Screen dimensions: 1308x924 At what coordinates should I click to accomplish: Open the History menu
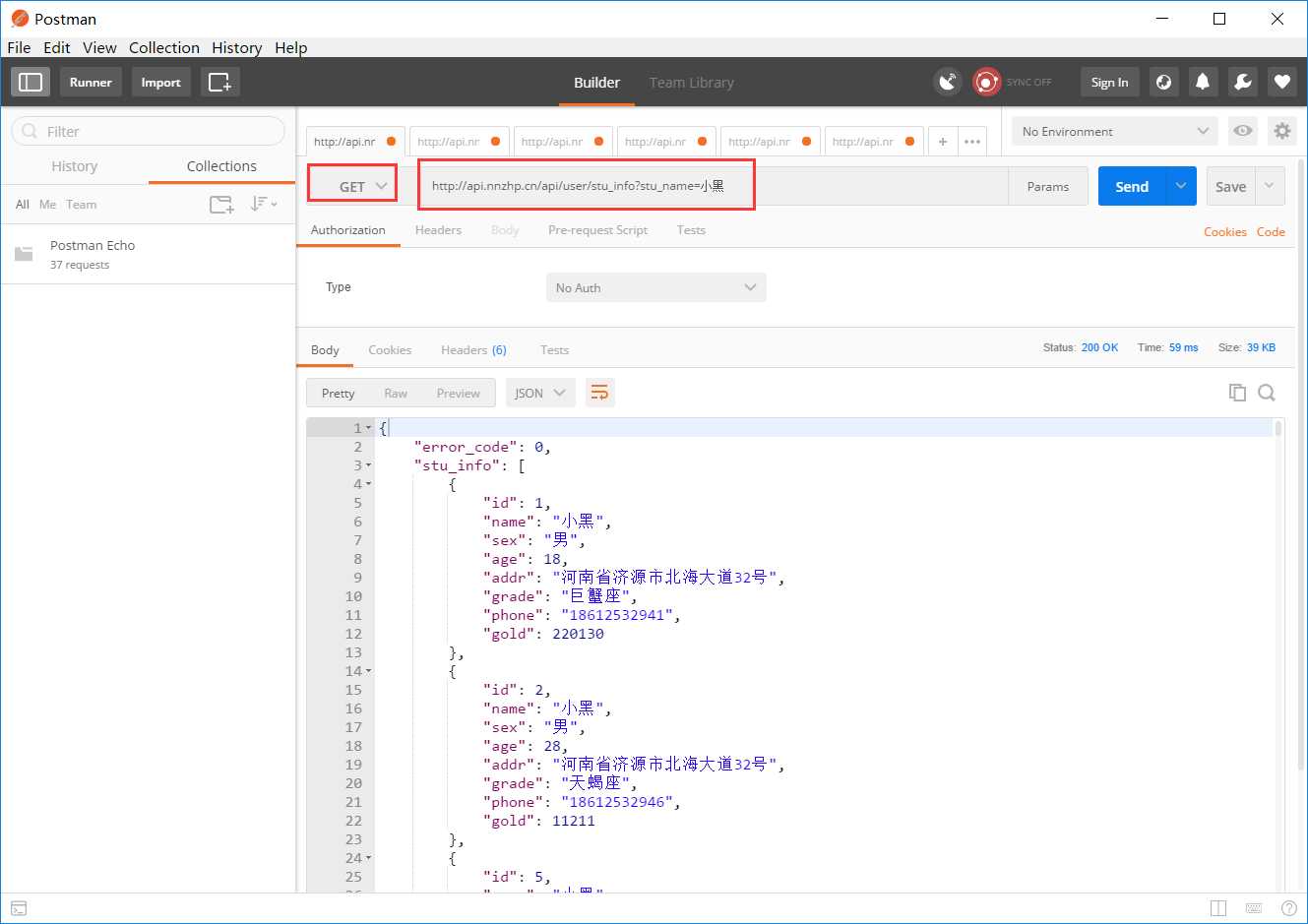tap(237, 47)
